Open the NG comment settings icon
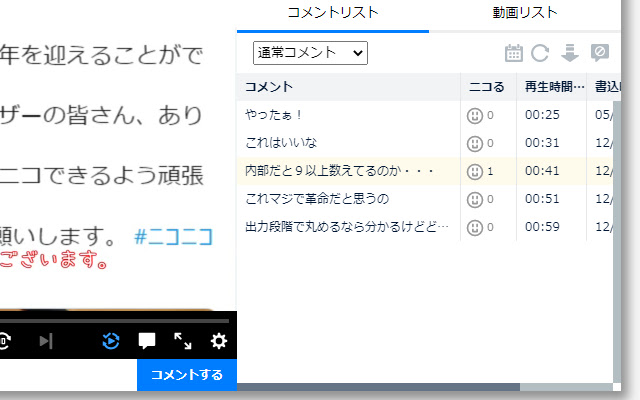 click(x=600, y=53)
